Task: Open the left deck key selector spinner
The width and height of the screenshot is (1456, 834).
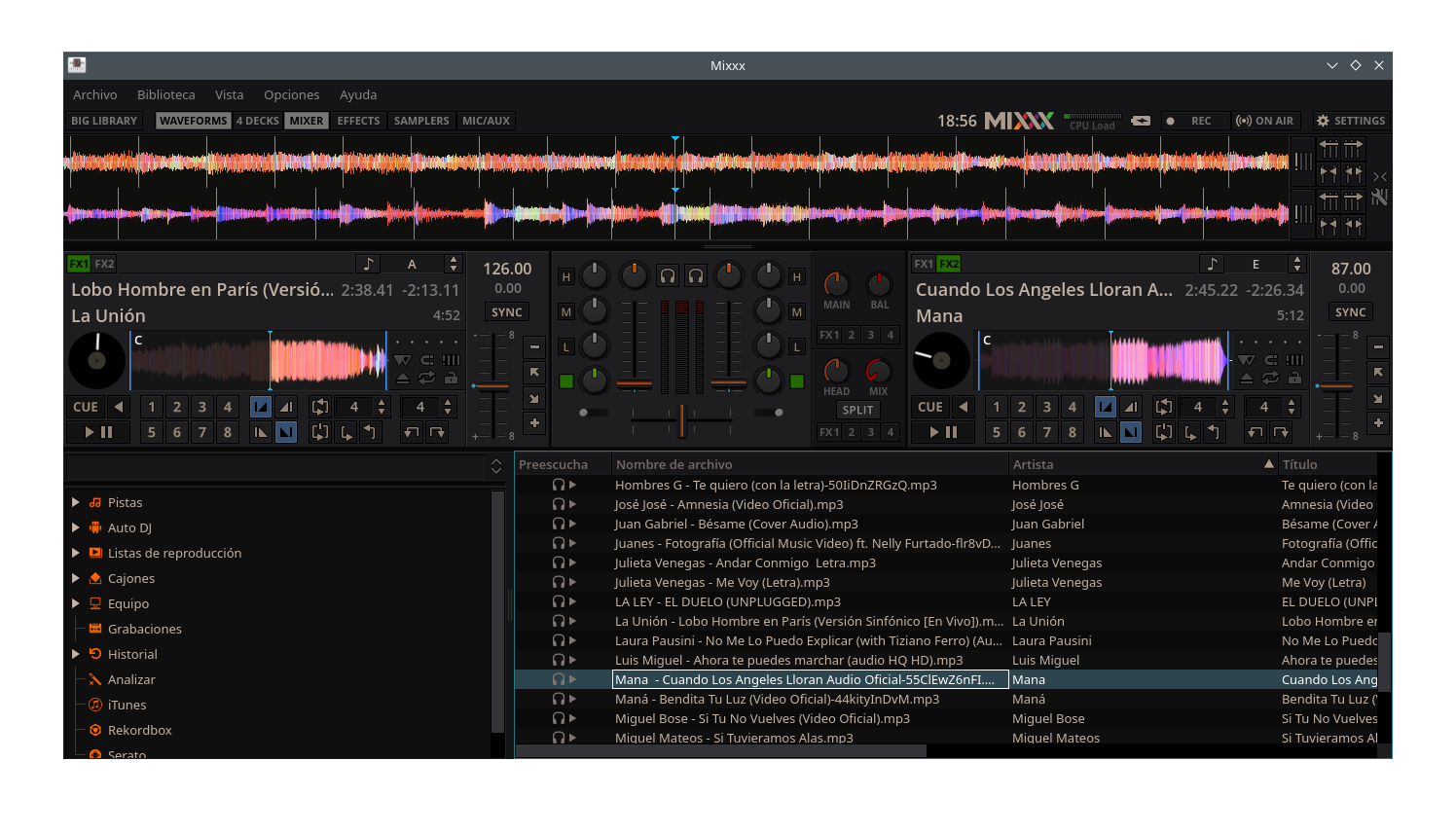Action: (x=453, y=264)
